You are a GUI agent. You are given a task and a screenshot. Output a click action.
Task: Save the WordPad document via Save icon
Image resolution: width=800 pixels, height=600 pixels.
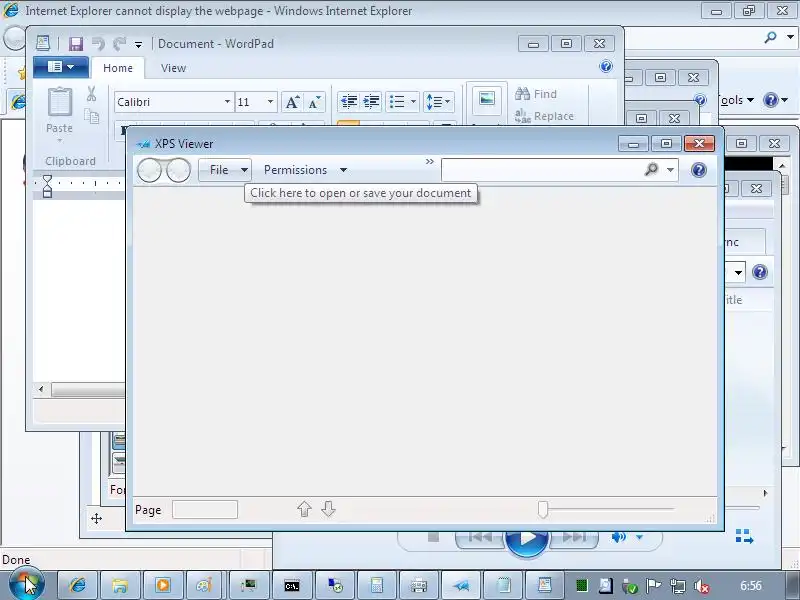click(x=76, y=44)
